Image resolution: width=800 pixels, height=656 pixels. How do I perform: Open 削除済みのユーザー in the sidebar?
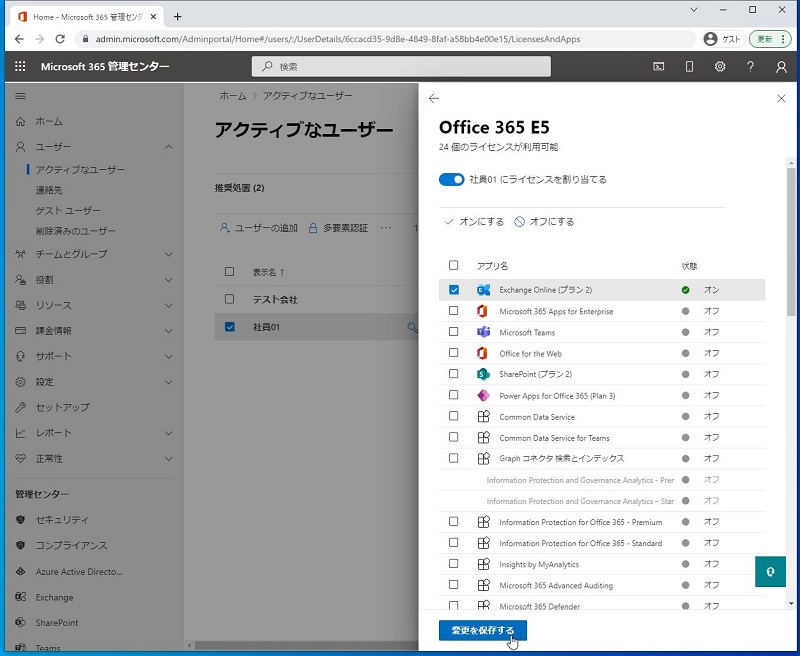[x=76, y=231]
